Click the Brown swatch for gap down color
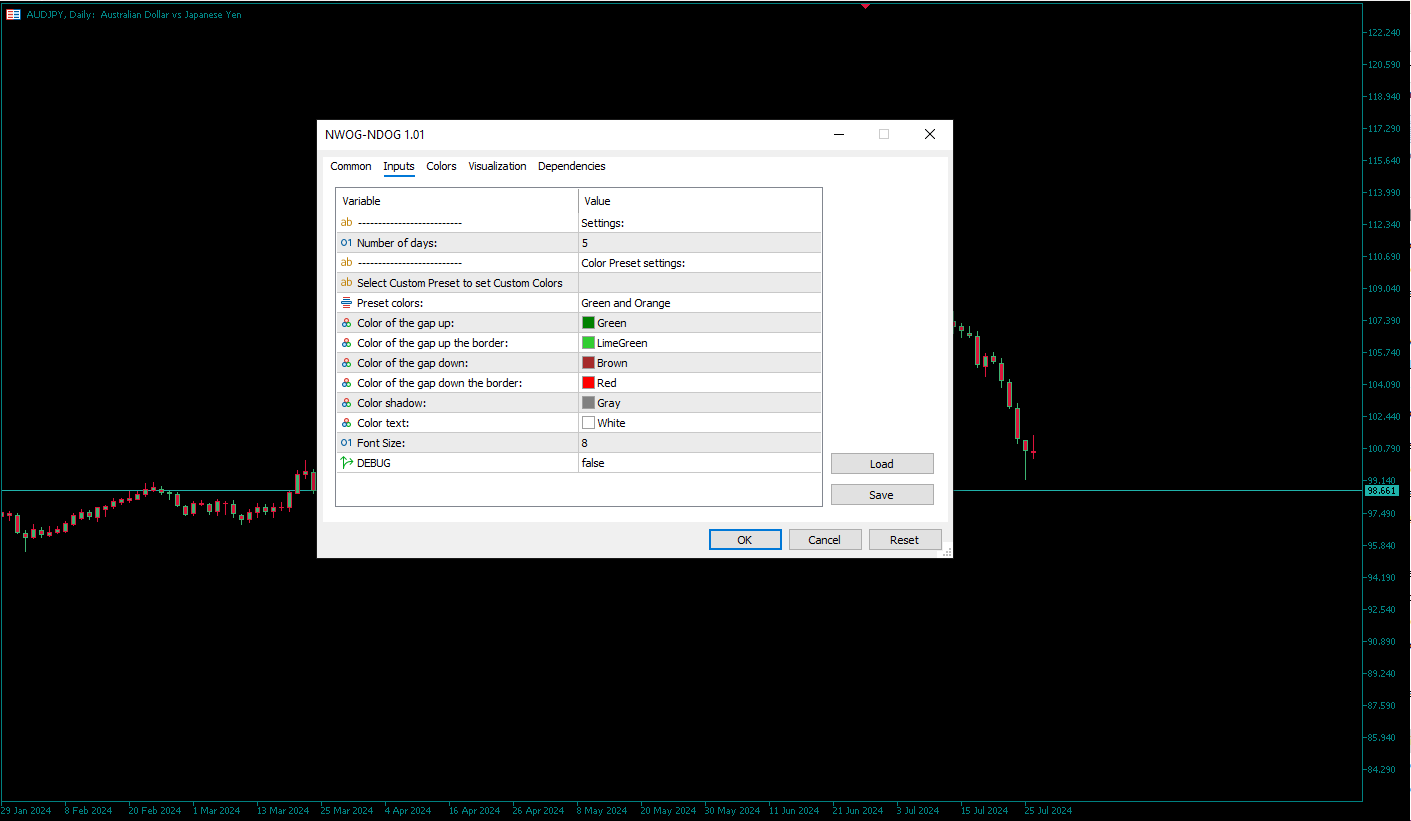1411x821 pixels. pos(588,363)
